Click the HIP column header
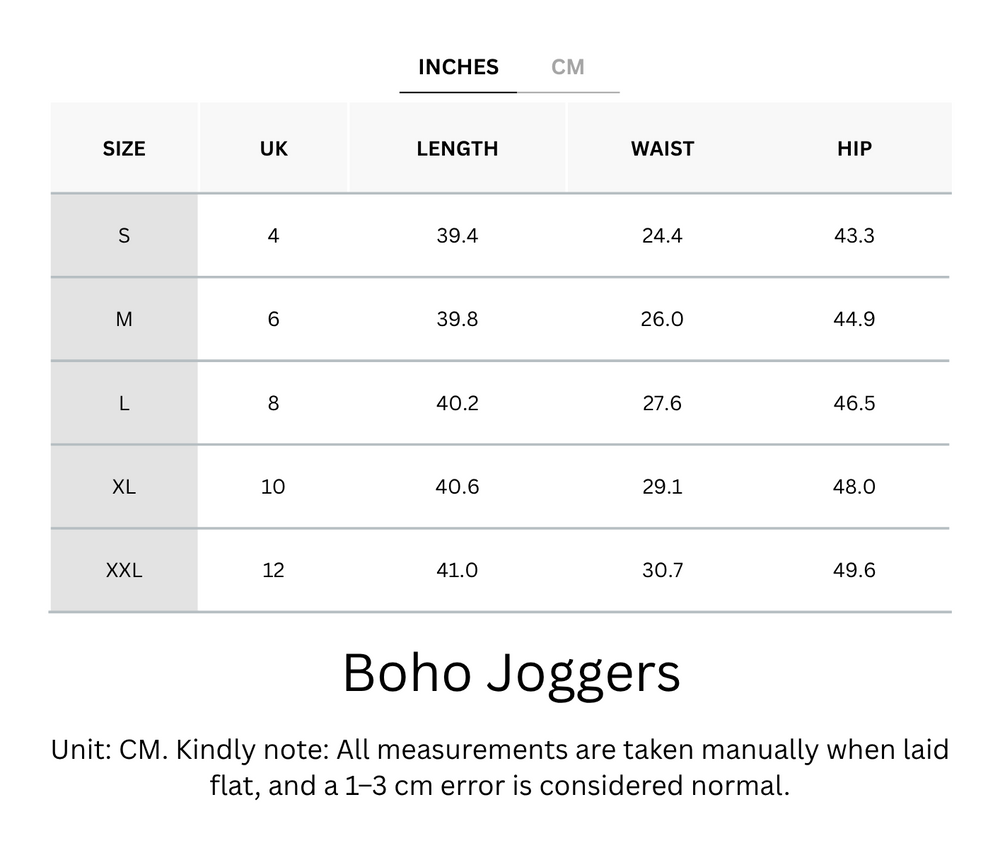 tap(852, 148)
